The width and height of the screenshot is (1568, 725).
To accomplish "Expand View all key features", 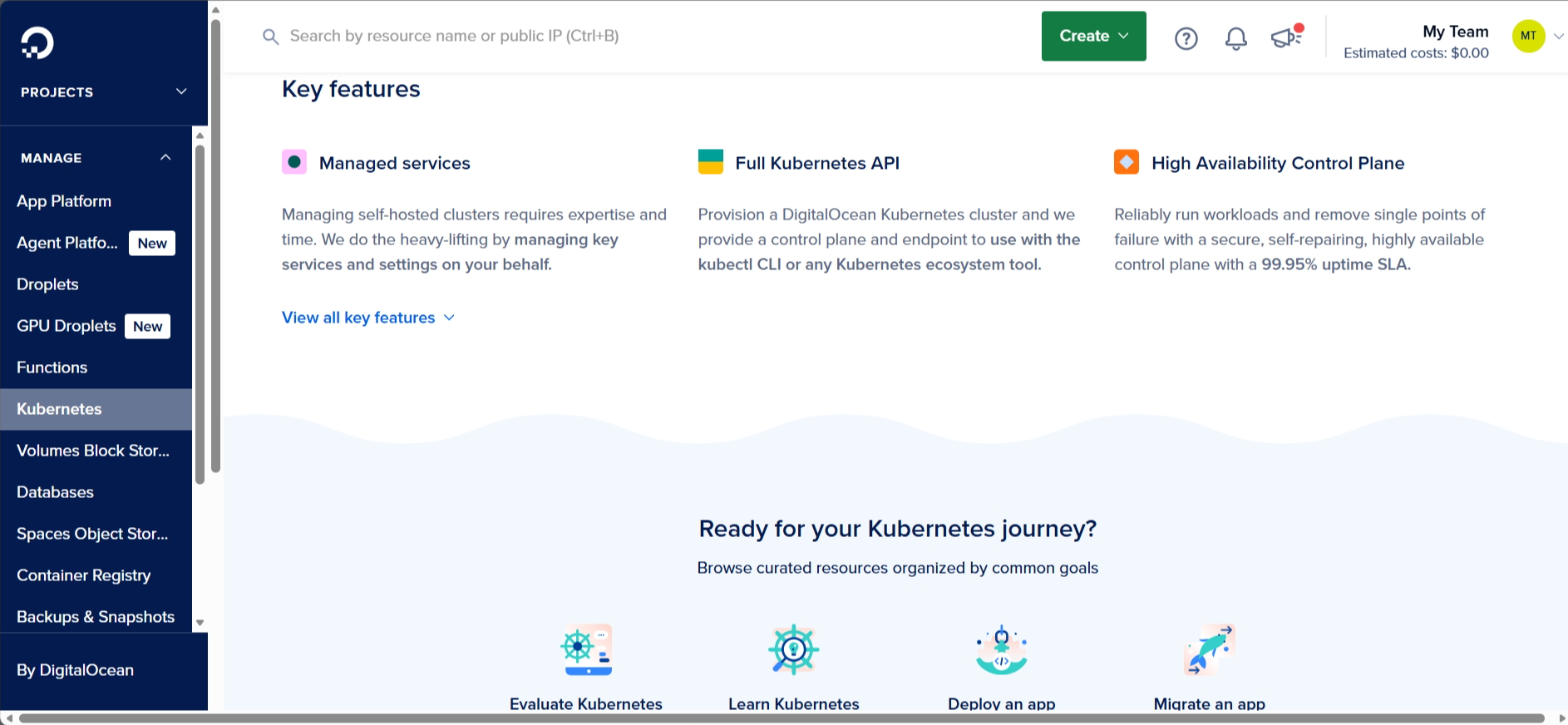I will [368, 318].
